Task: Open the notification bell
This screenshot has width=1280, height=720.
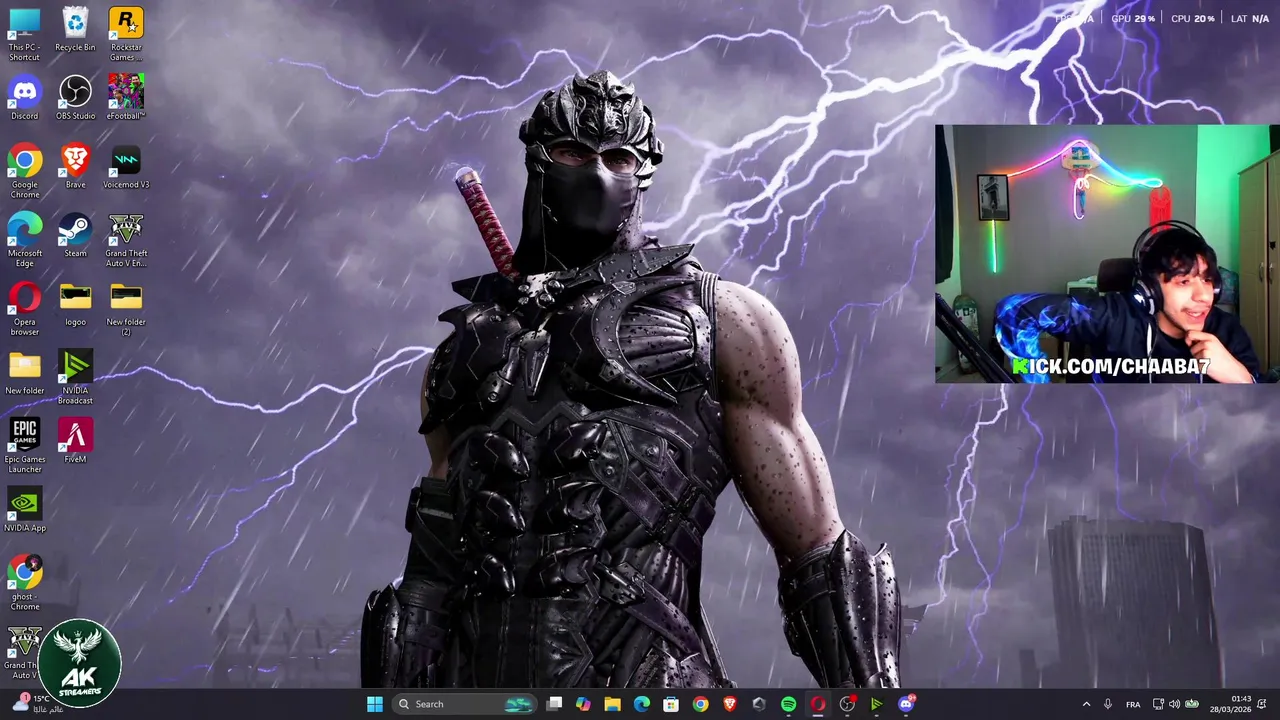Action: 1263,704
